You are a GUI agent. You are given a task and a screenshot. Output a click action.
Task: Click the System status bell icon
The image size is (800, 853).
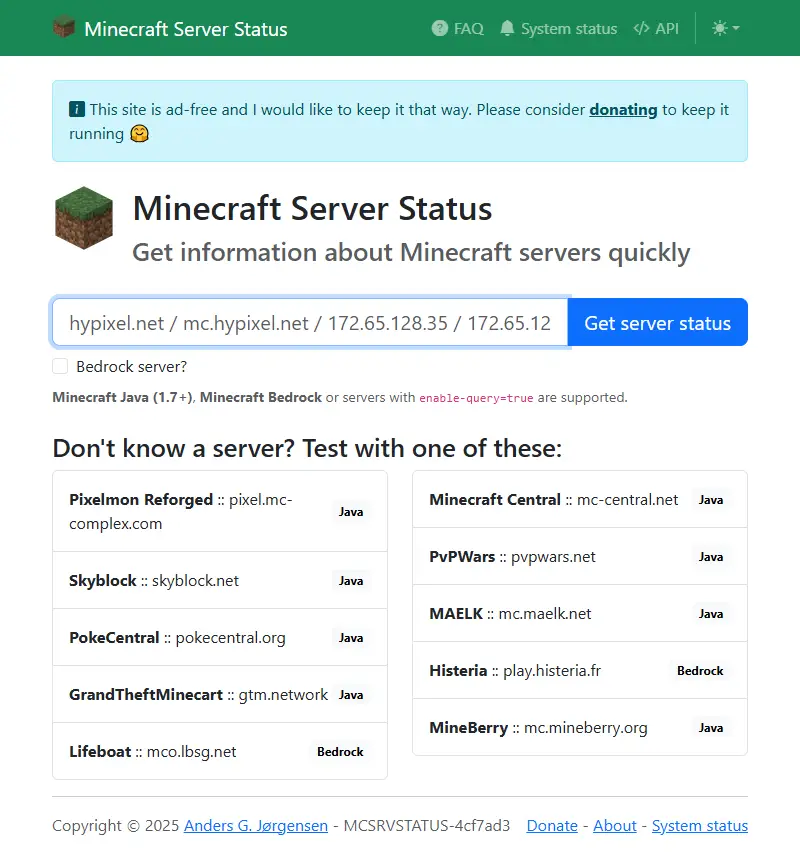(x=507, y=28)
